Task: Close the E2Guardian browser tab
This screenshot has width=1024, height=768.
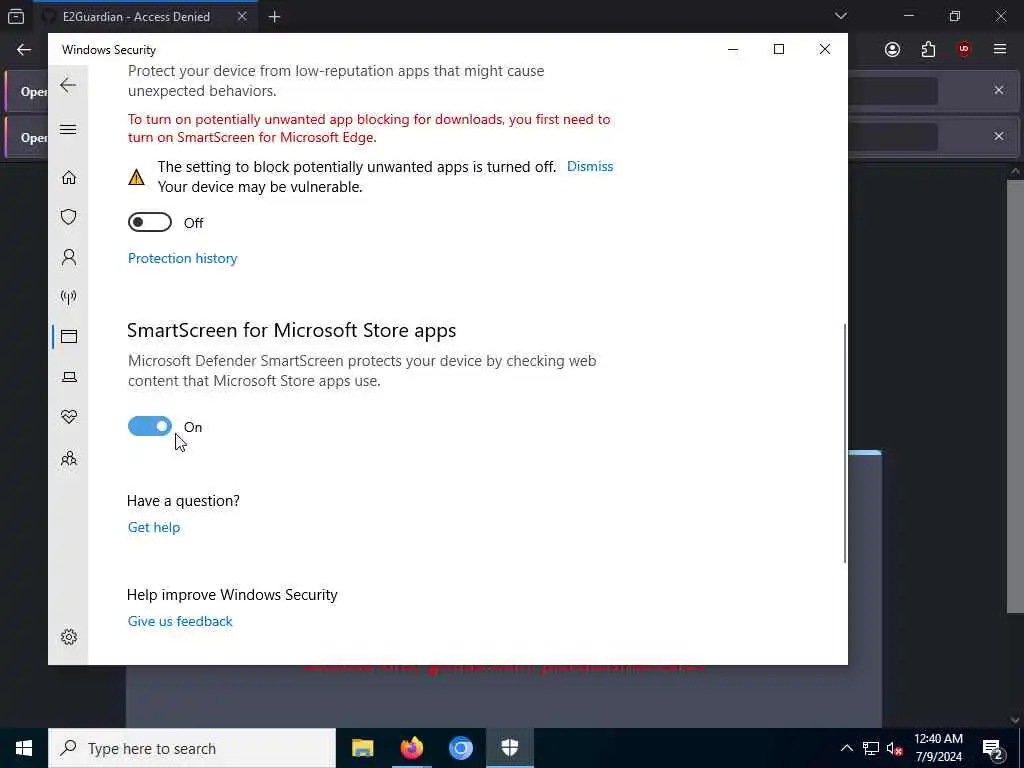Action: 242,17
